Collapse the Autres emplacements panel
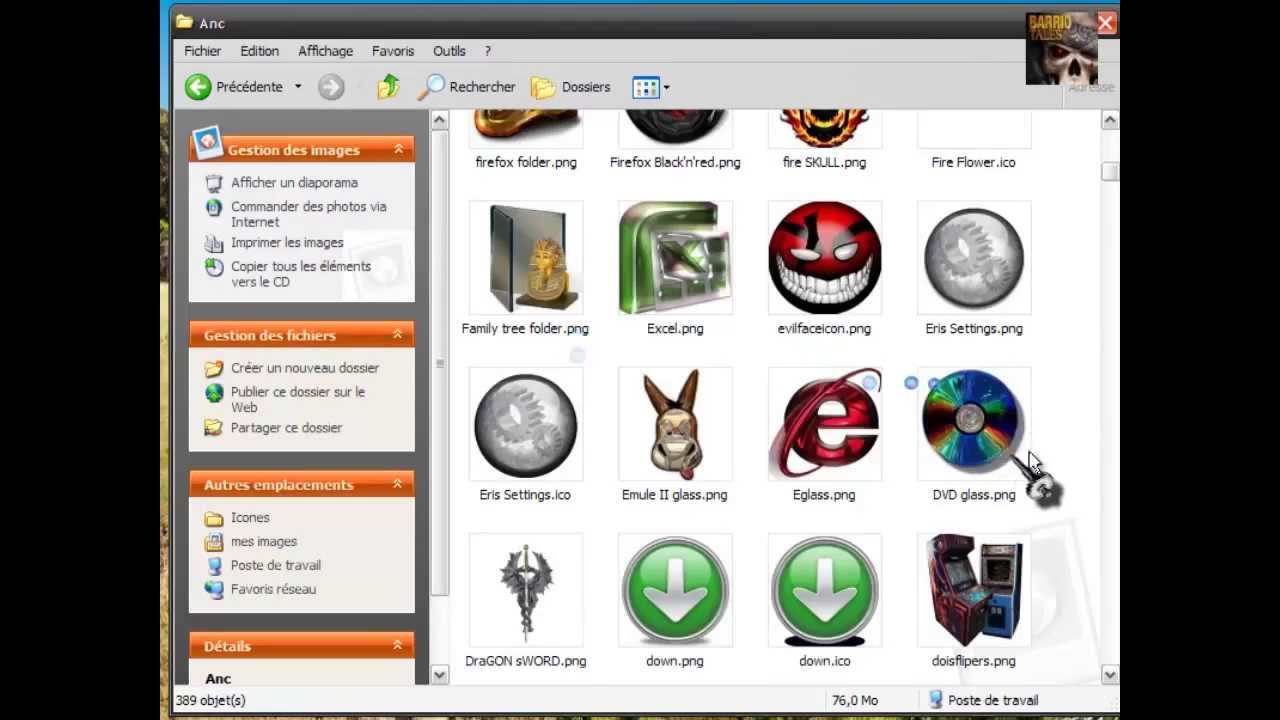 pos(398,484)
